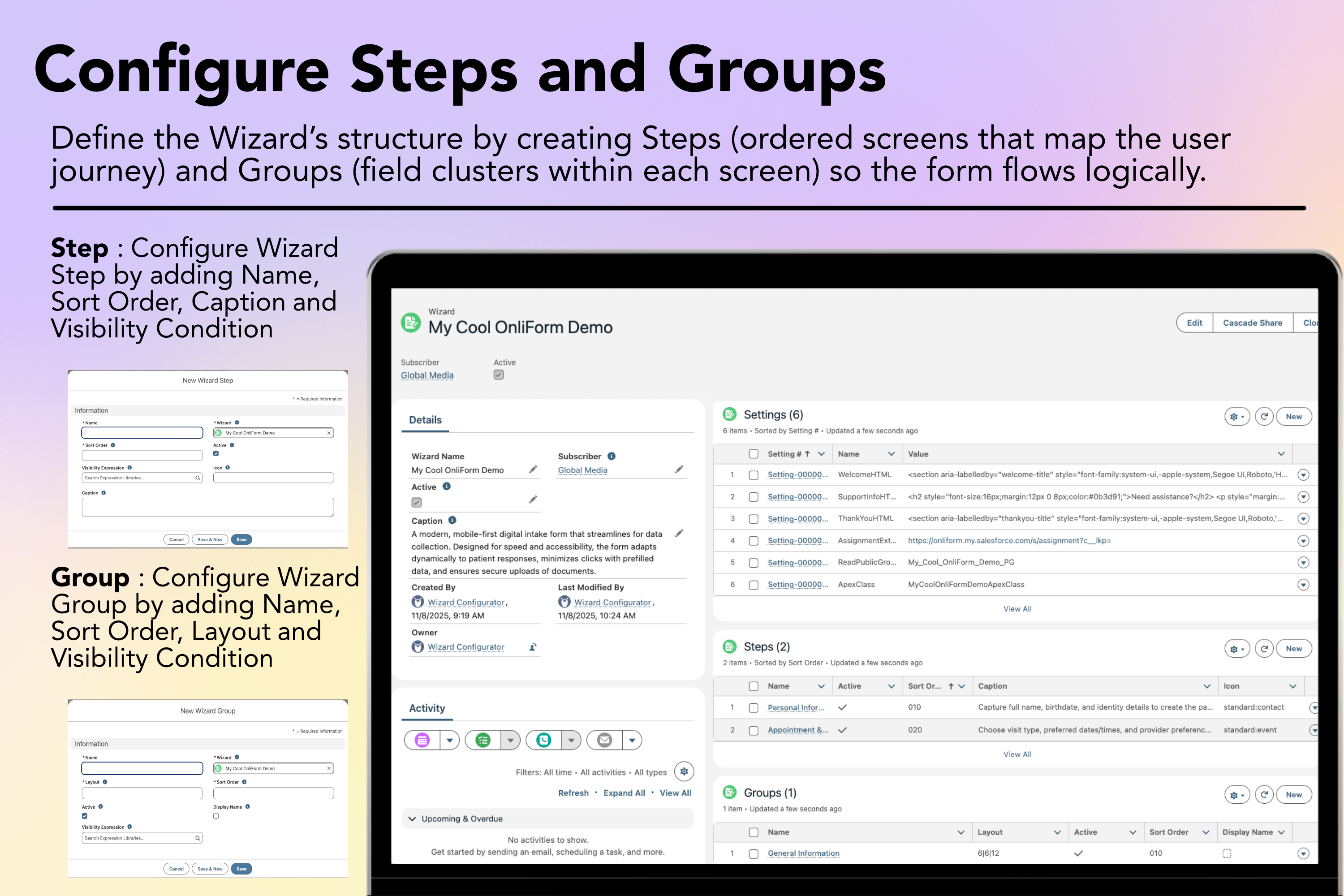
Task: Select all rows checkbox in Settings table
Action: click(x=754, y=454)
